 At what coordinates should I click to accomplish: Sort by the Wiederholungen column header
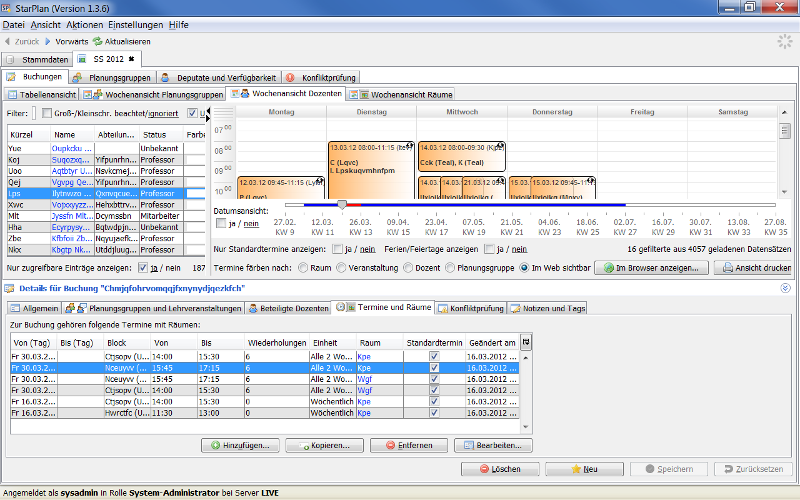click(x=277, y=343)
